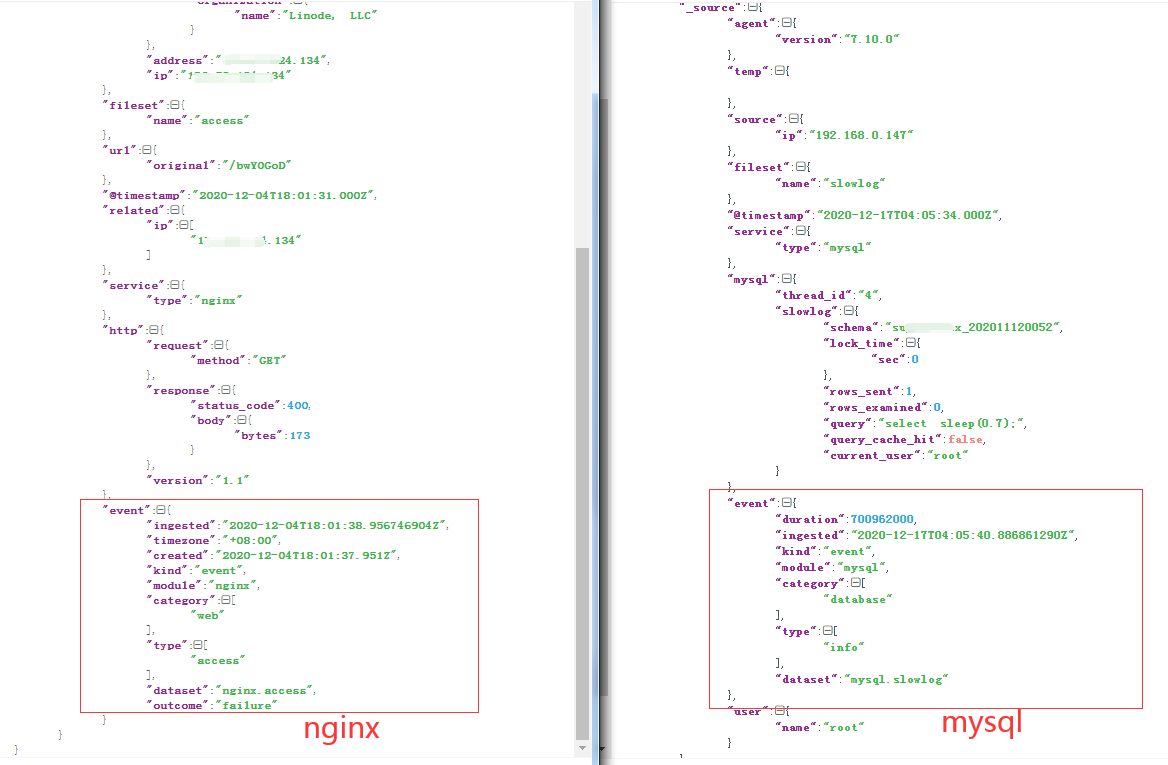Collapse the "_source" root node
1168x765 pixels.
coord(753,7)
